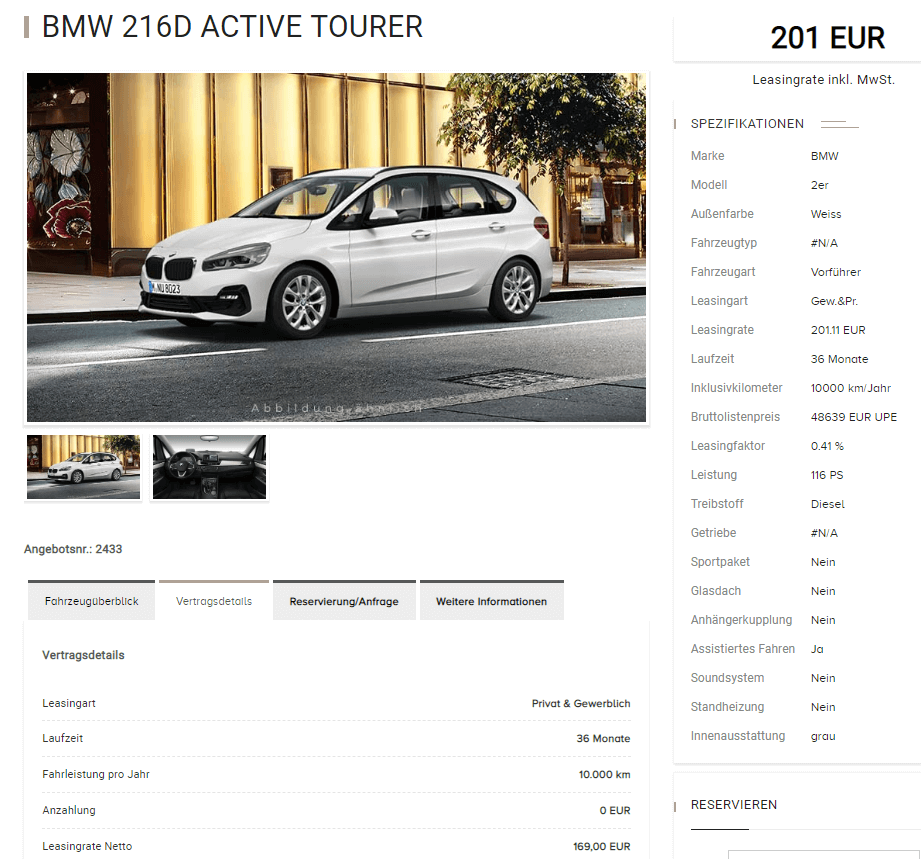The height and width of the screenshot is (859, 921).
Task: Click the Laufzeit label in Spezifikationen
Action: (x=712, y=359)
